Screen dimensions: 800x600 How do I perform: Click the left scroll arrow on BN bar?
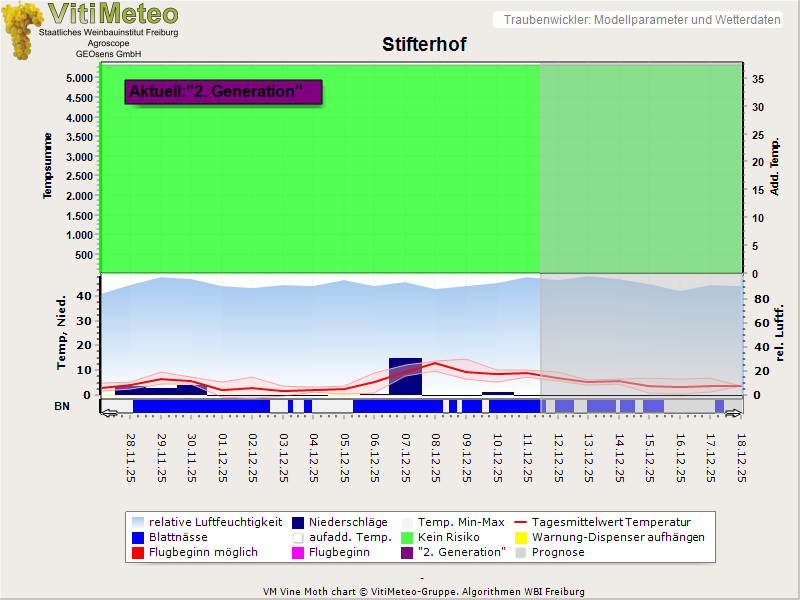[x=108, y=411]
